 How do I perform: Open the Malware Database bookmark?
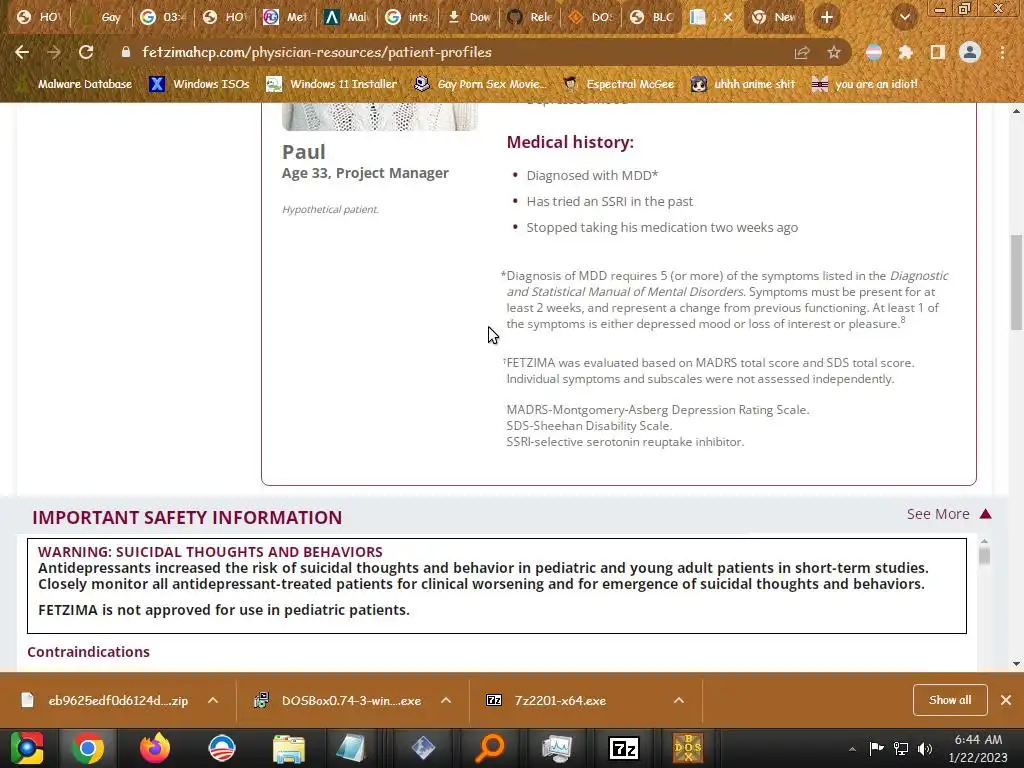75,84
